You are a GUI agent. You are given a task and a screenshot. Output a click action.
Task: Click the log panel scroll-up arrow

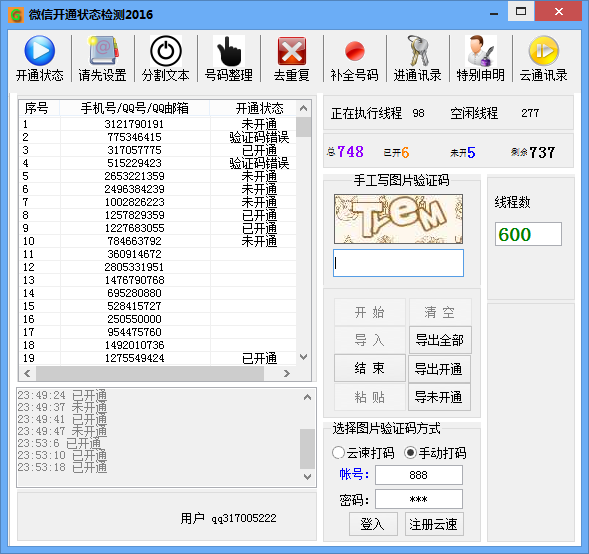[307, 397]
